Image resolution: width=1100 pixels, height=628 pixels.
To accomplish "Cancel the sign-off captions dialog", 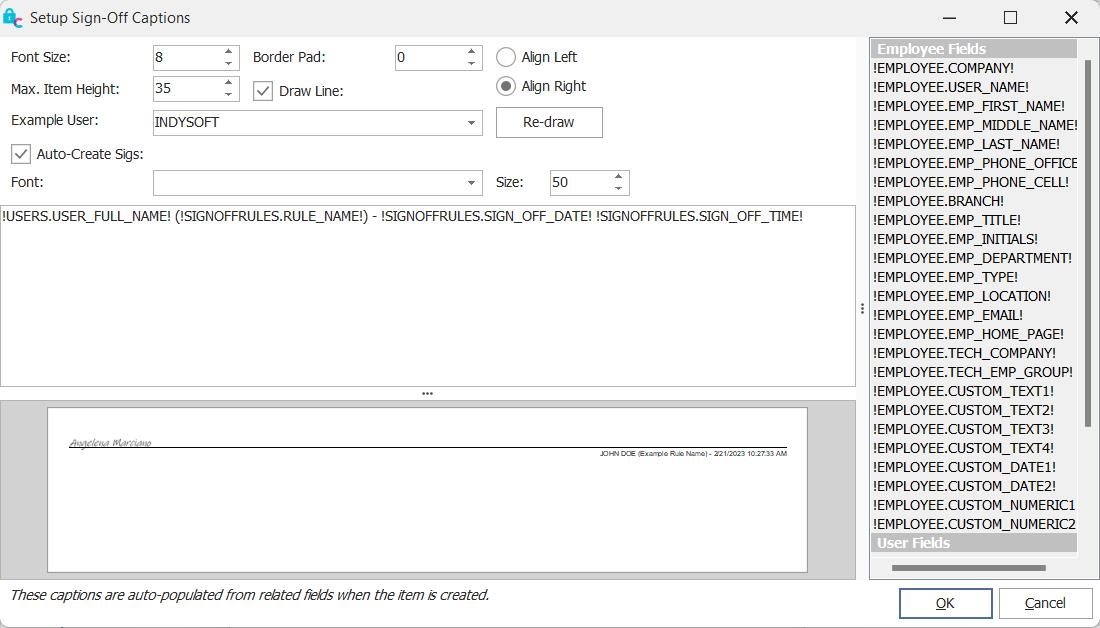I will (1045, 603).
